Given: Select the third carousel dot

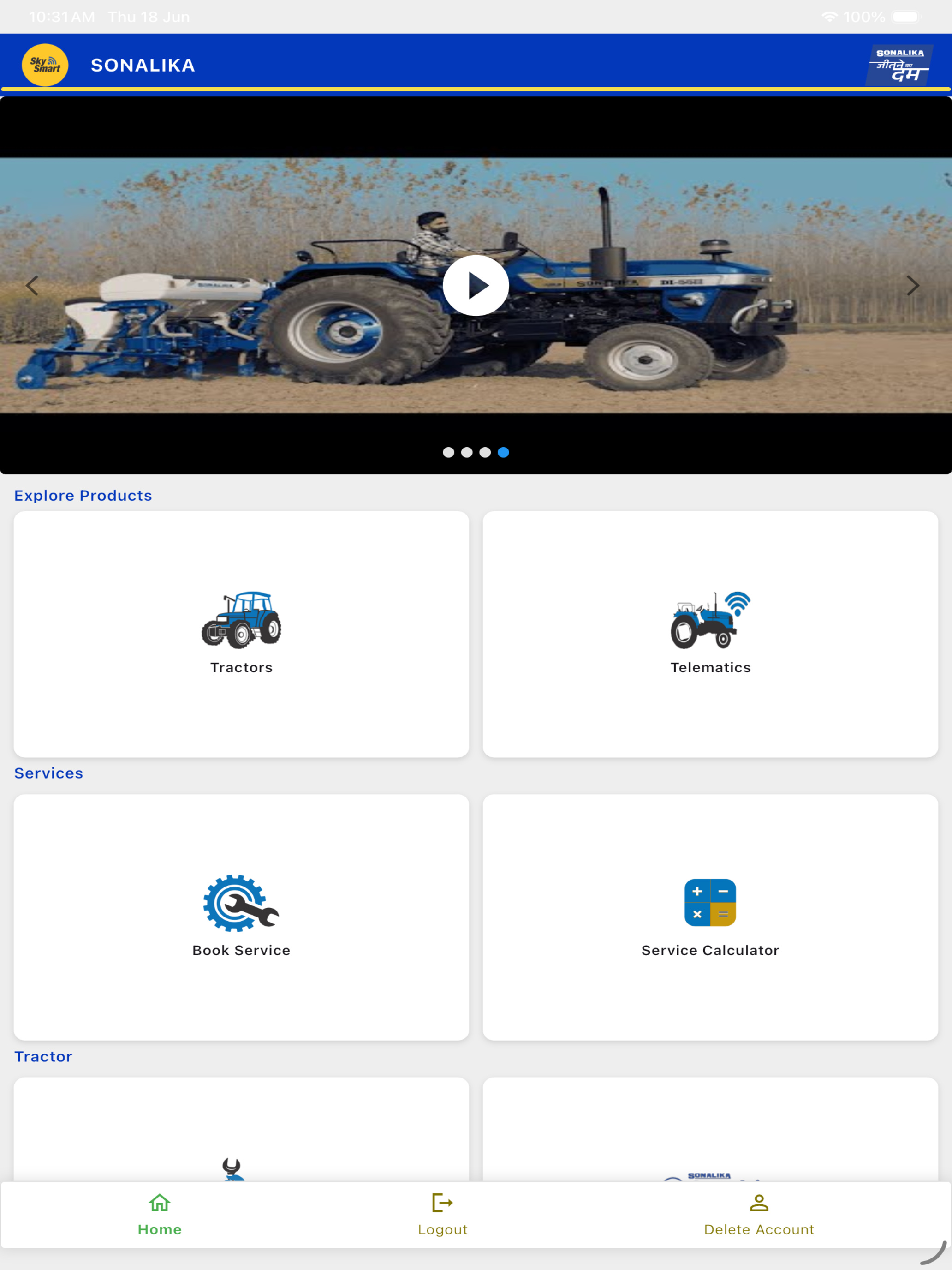Looking at the screenshot, I should click(486, 452).
